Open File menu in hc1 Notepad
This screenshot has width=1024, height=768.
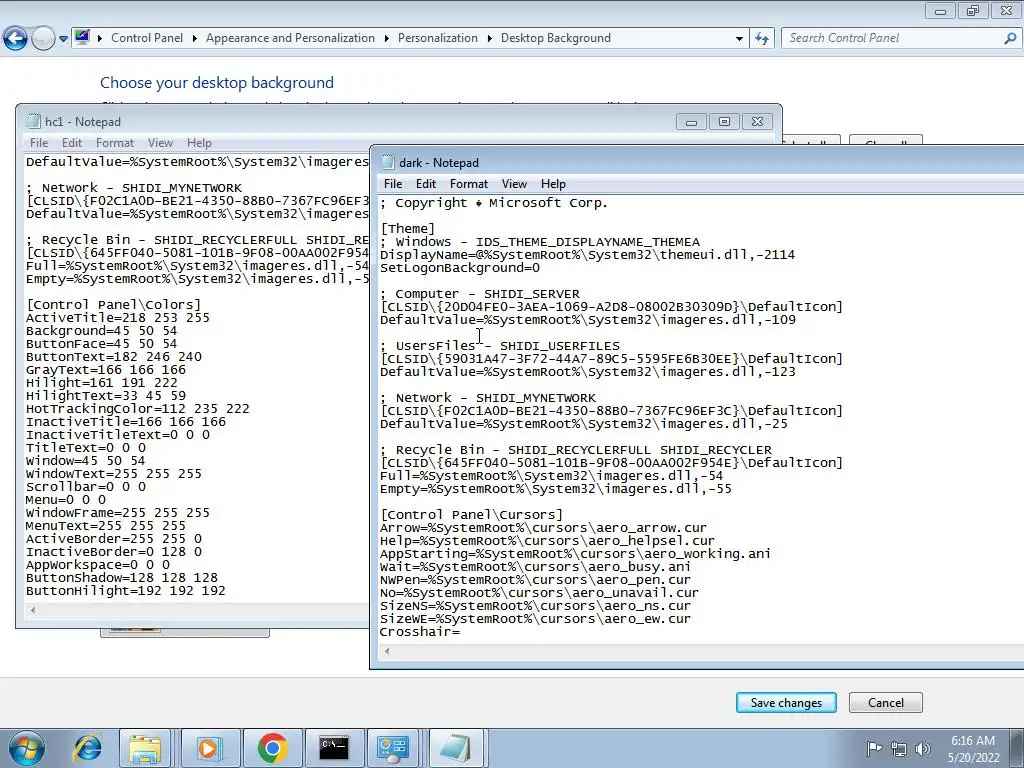point(39,143)
